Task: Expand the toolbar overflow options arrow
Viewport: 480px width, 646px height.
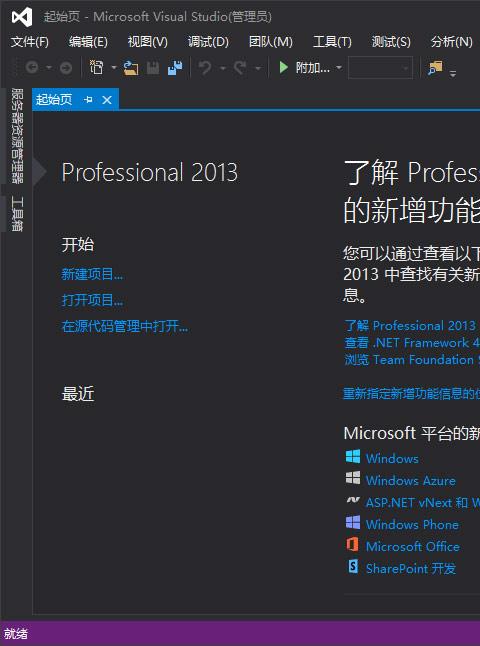Action: click(x=453, y=74)
